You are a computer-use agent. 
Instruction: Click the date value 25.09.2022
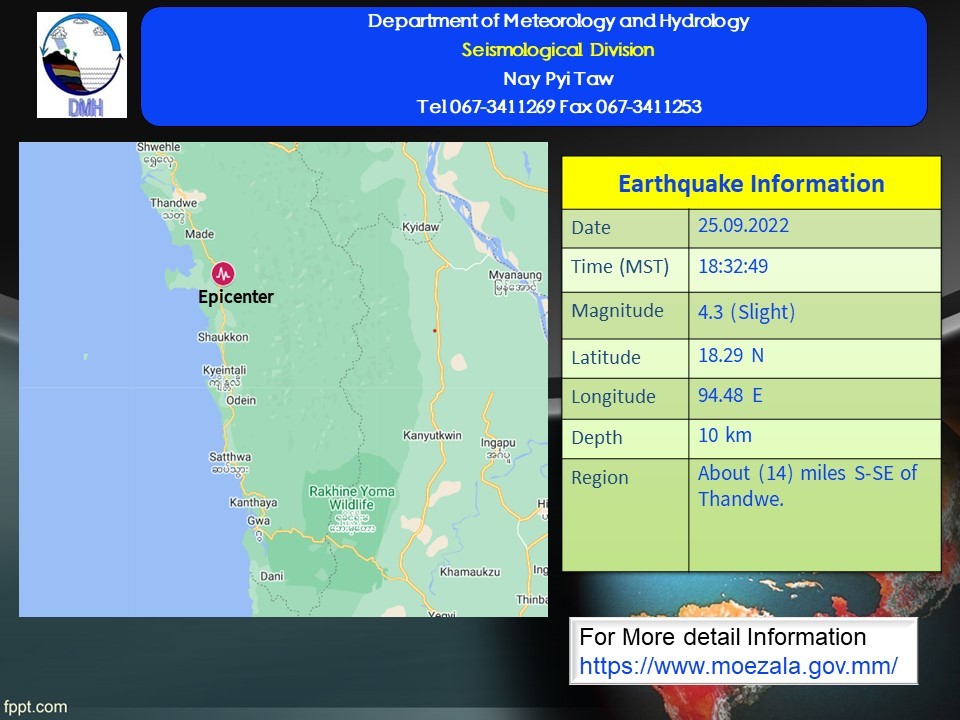coord(743,226)
